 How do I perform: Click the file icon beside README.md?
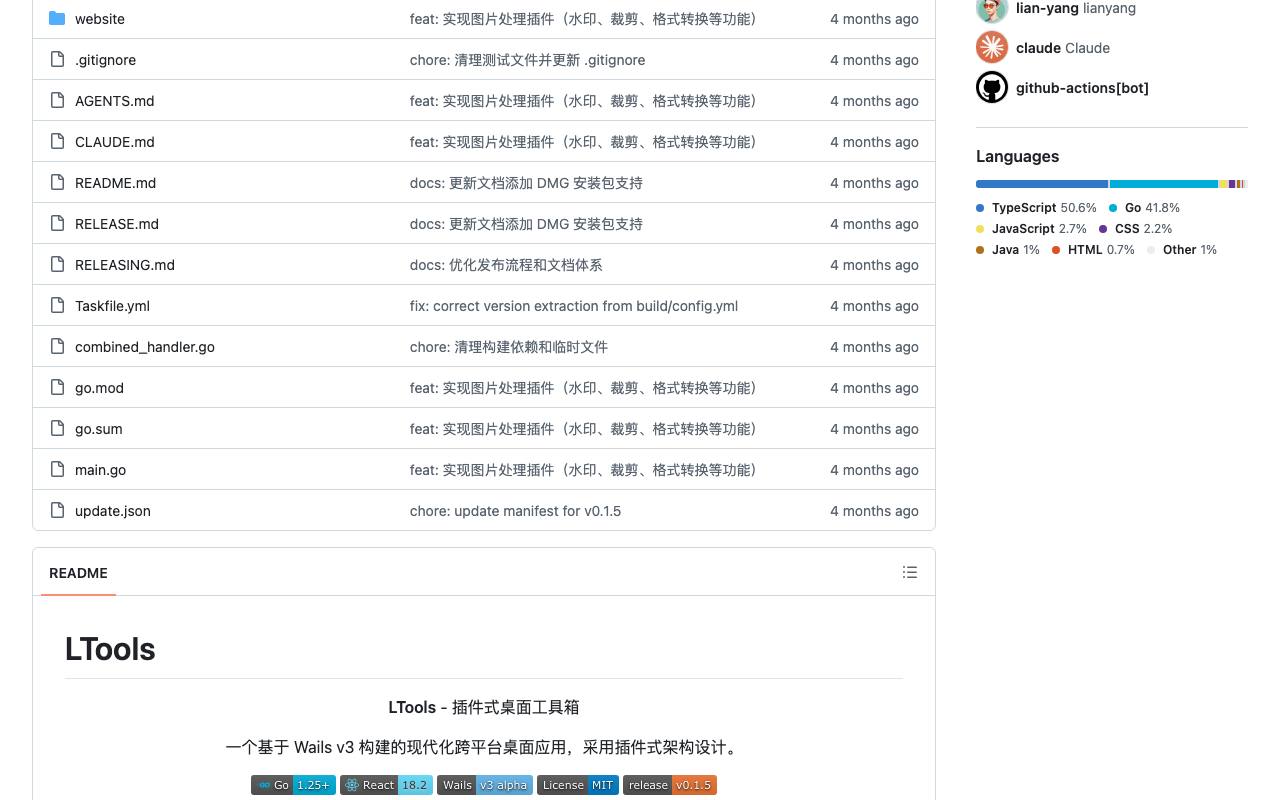[x=57, y=183]
